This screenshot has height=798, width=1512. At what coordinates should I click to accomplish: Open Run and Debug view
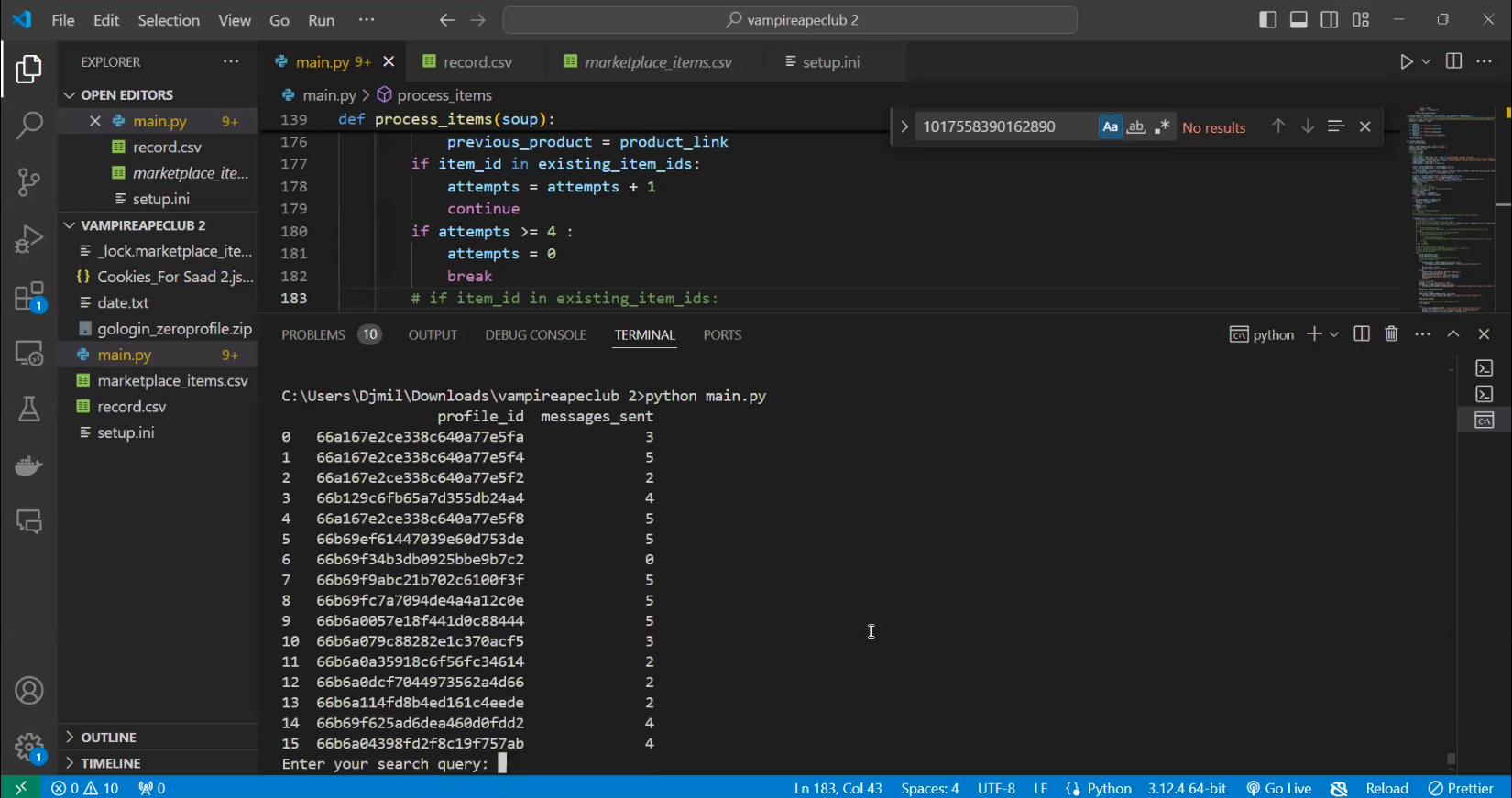[x=29, y=239]
